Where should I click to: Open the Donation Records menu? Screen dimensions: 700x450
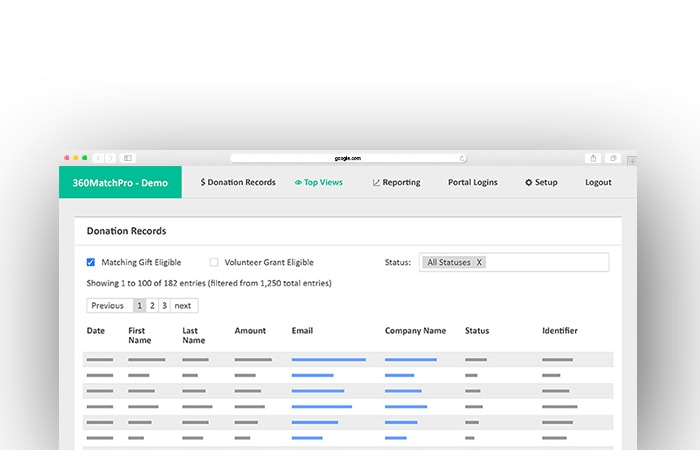(x=238, y=183)
